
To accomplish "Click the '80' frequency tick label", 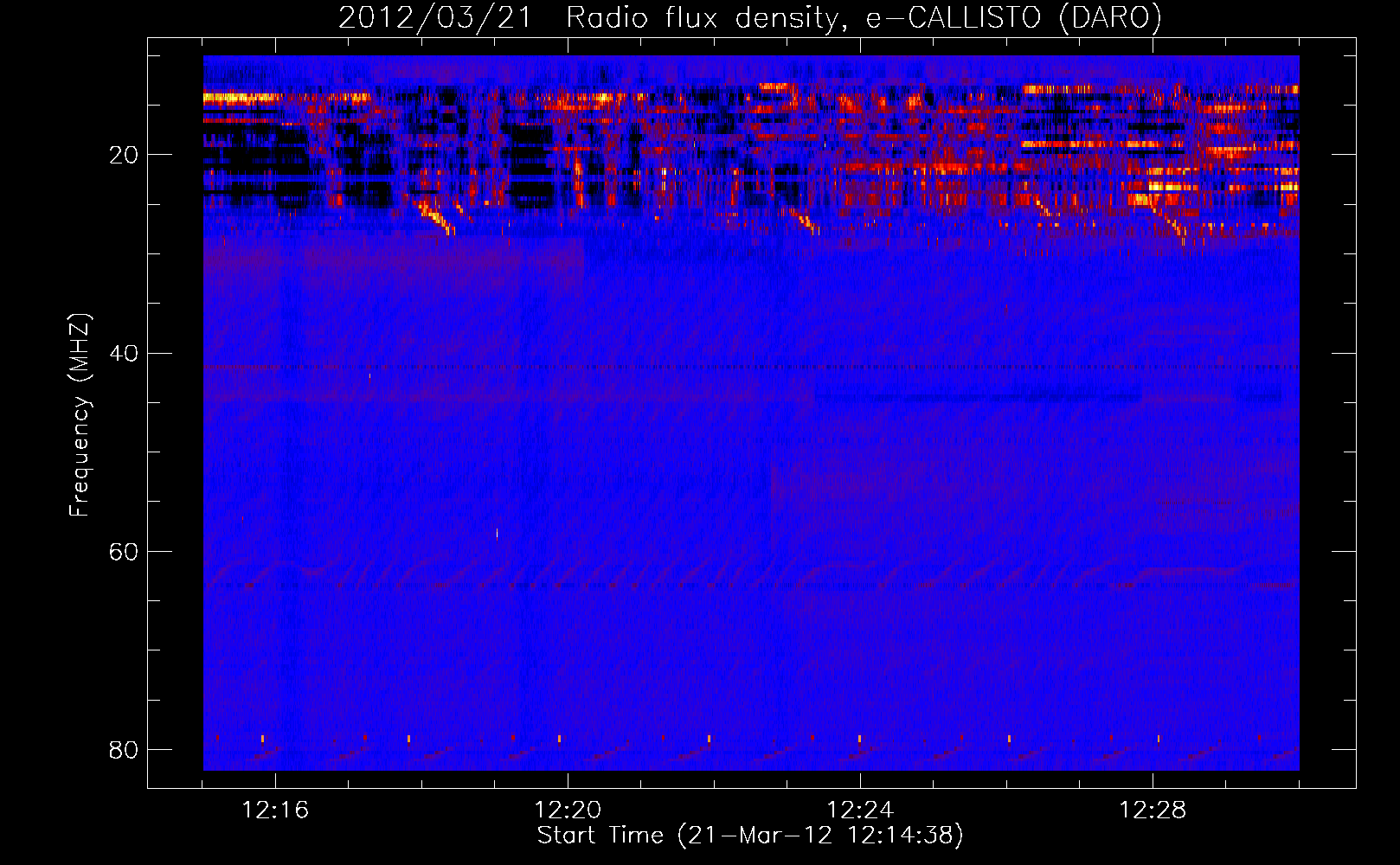I will [x=124, y=749].
